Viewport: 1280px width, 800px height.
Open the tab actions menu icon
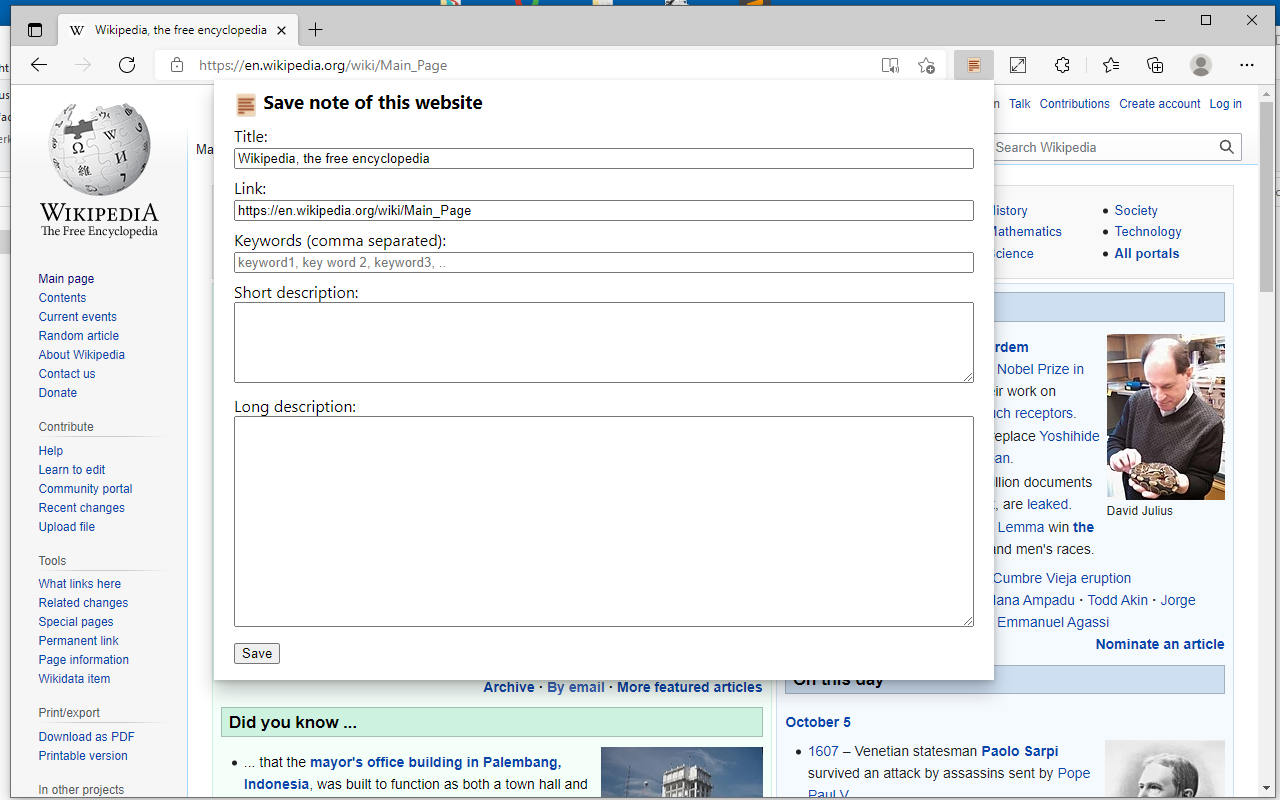[x=34, y=29]
